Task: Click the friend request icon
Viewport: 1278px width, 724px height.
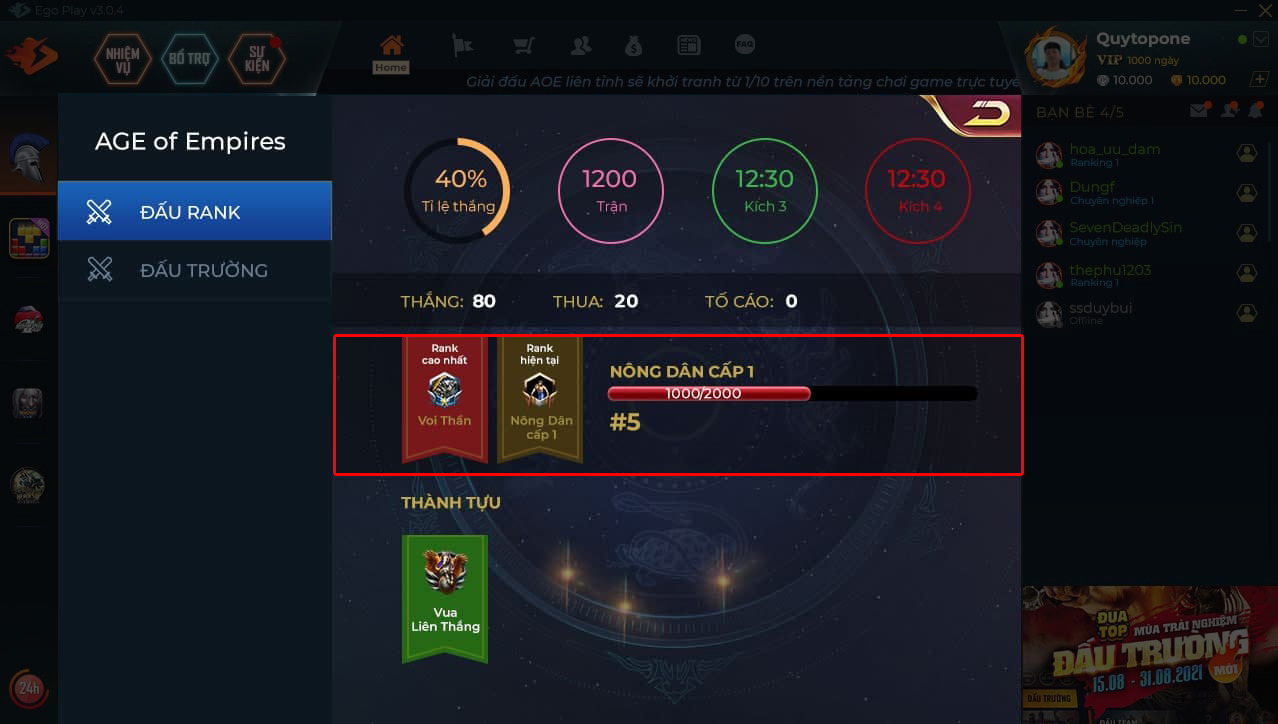Action: point(1229,111)
